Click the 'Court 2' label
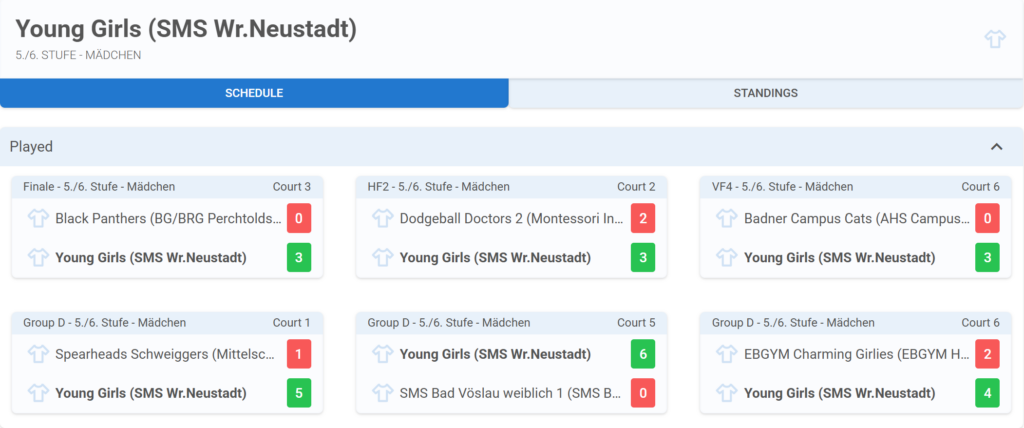Viewport: 1024px width, 428px height. (x=636, y=187)
